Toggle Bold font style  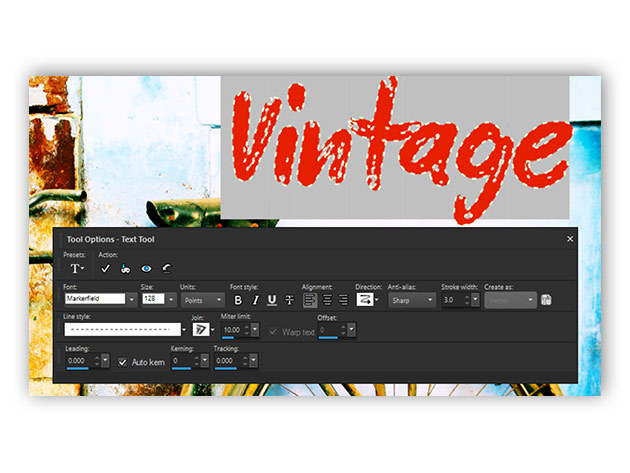[x=238, y=300]
